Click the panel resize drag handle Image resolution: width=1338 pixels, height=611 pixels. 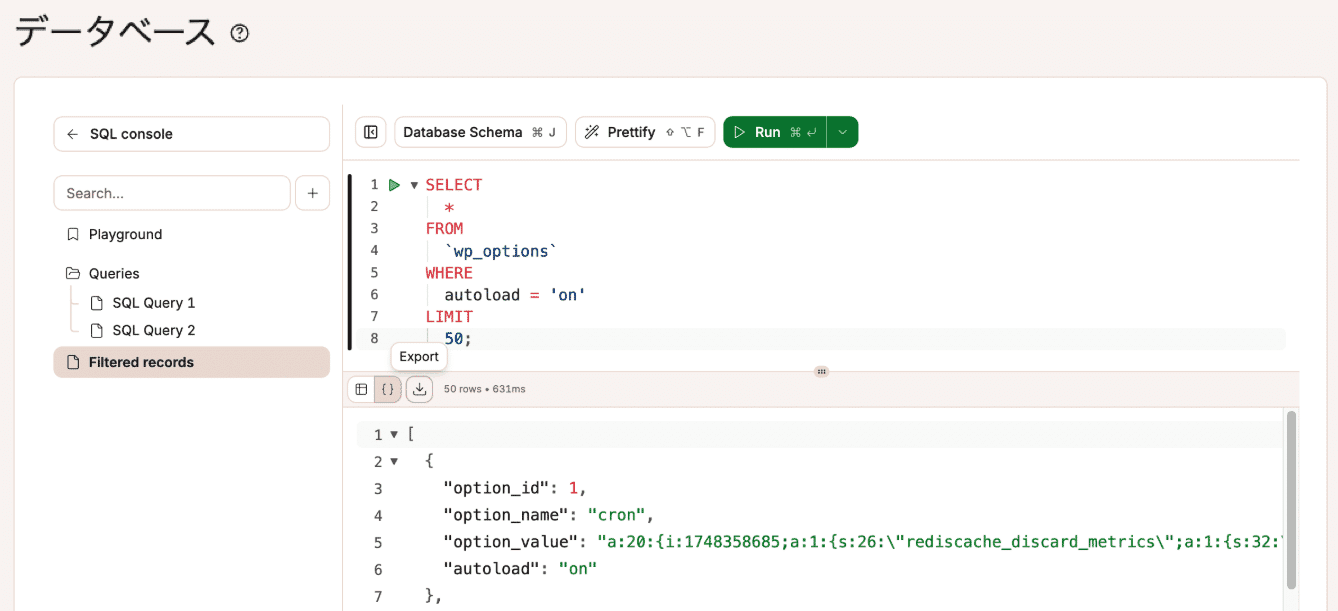[821, 371]
